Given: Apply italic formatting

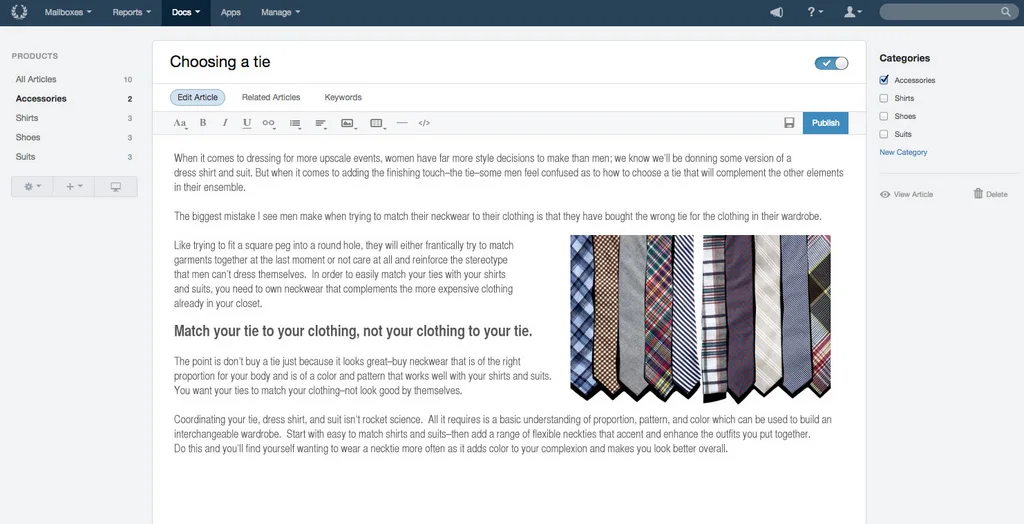Looking at the screenshot, I should pos(225,123).
